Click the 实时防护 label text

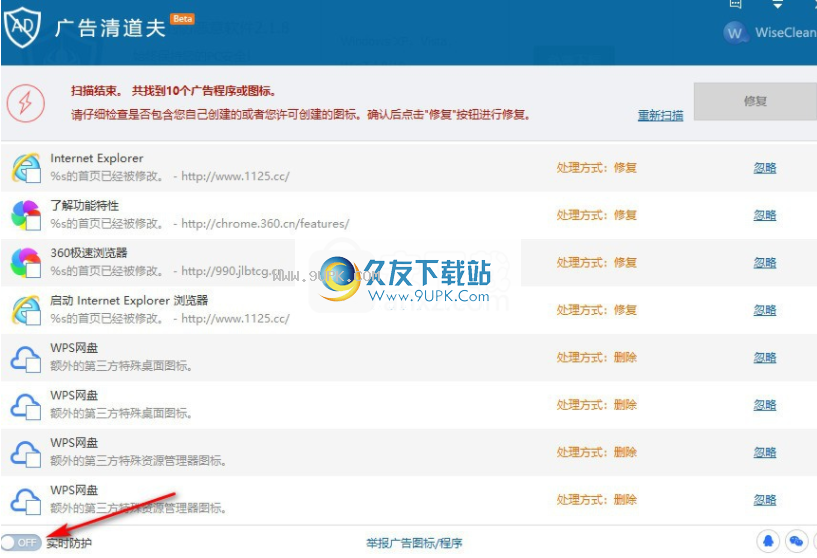(x=69, y=543)
